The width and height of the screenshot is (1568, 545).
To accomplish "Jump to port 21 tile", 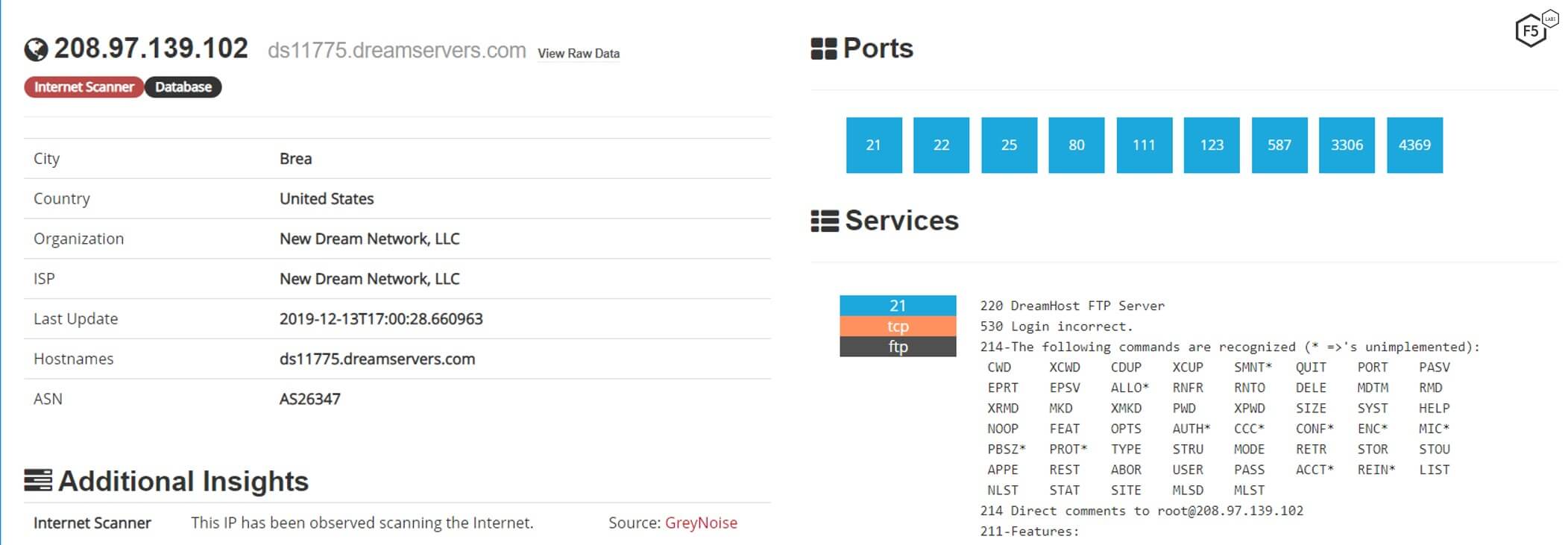I will click(874, 145).
